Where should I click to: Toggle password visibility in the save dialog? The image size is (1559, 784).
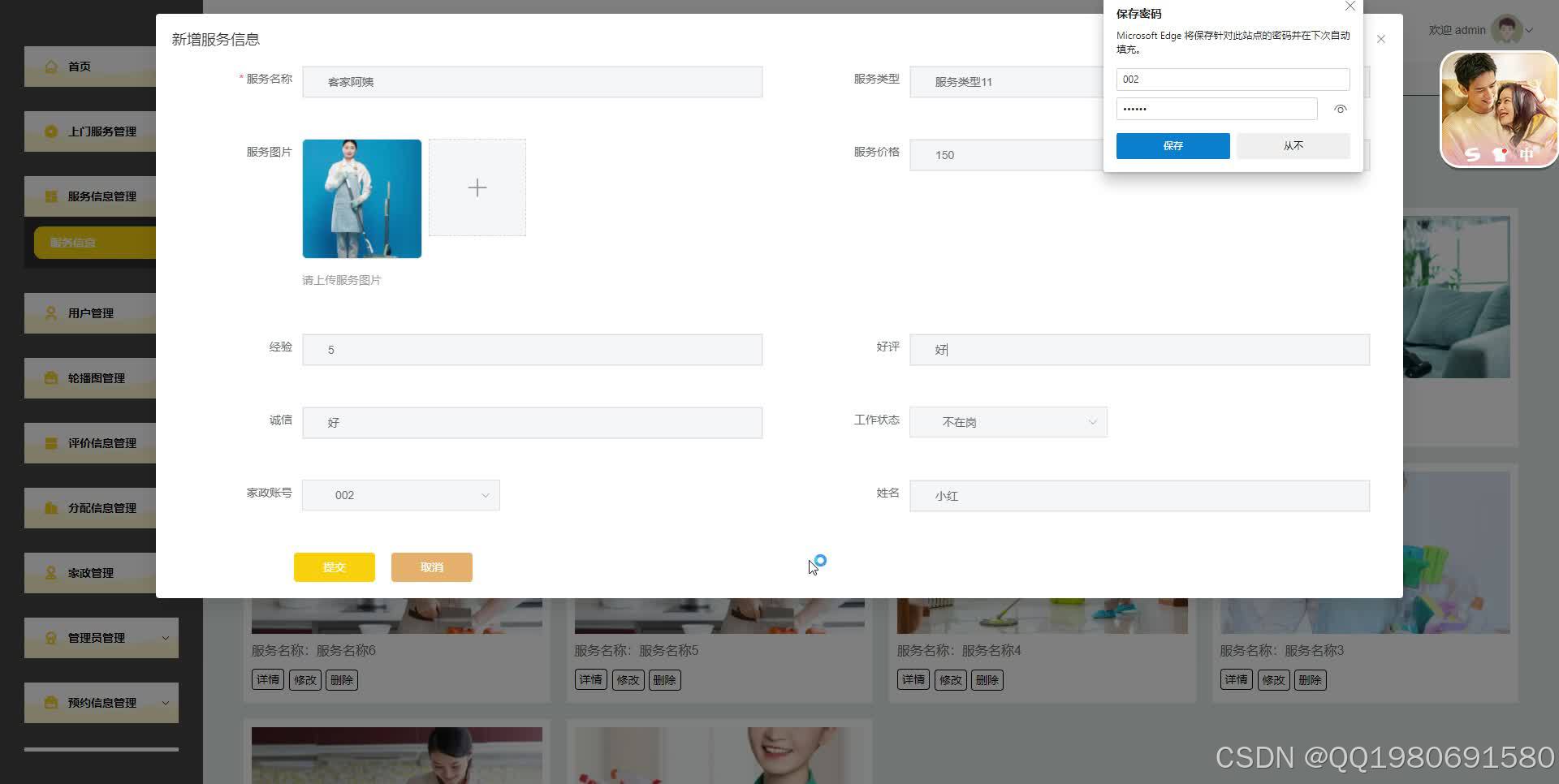click(1340, 108)
